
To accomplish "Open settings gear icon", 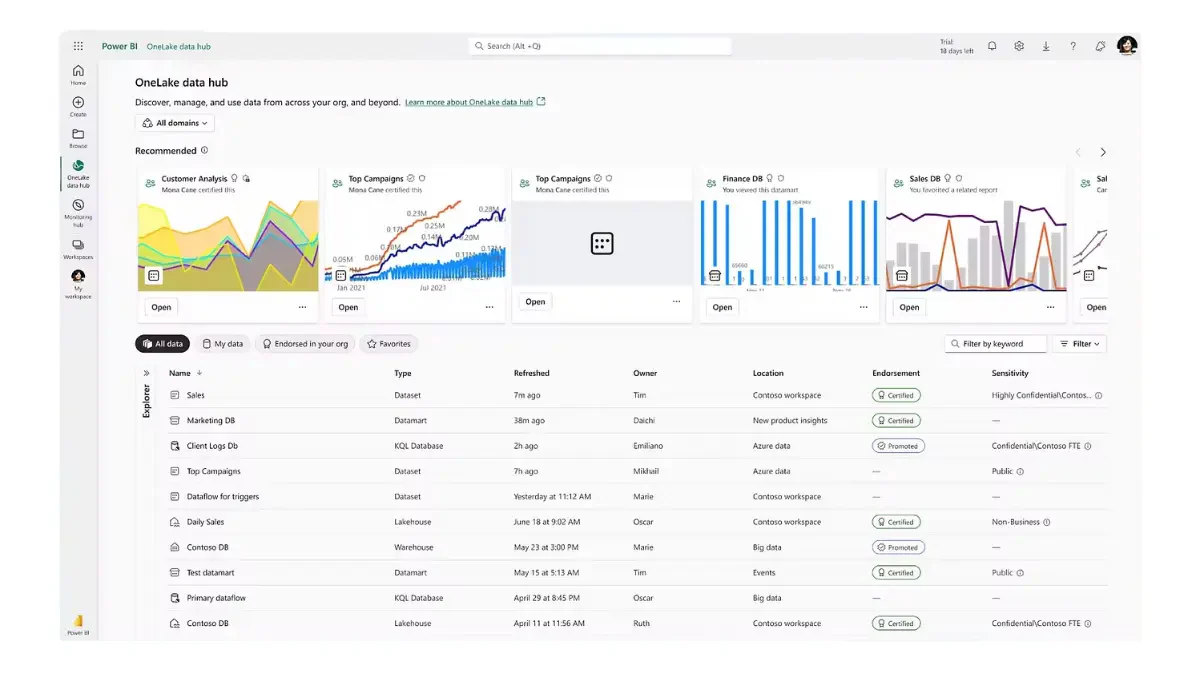I will point(1019,46).
